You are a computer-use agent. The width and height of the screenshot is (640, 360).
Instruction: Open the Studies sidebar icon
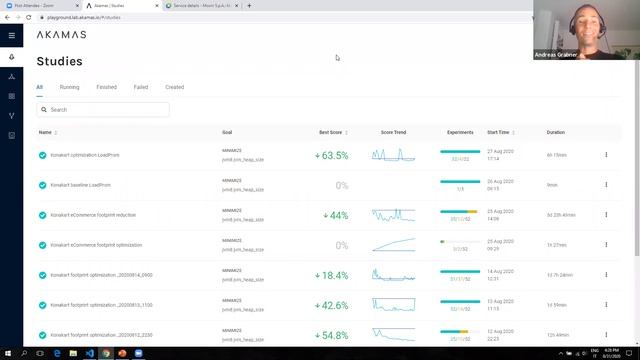tap(11, 57)
